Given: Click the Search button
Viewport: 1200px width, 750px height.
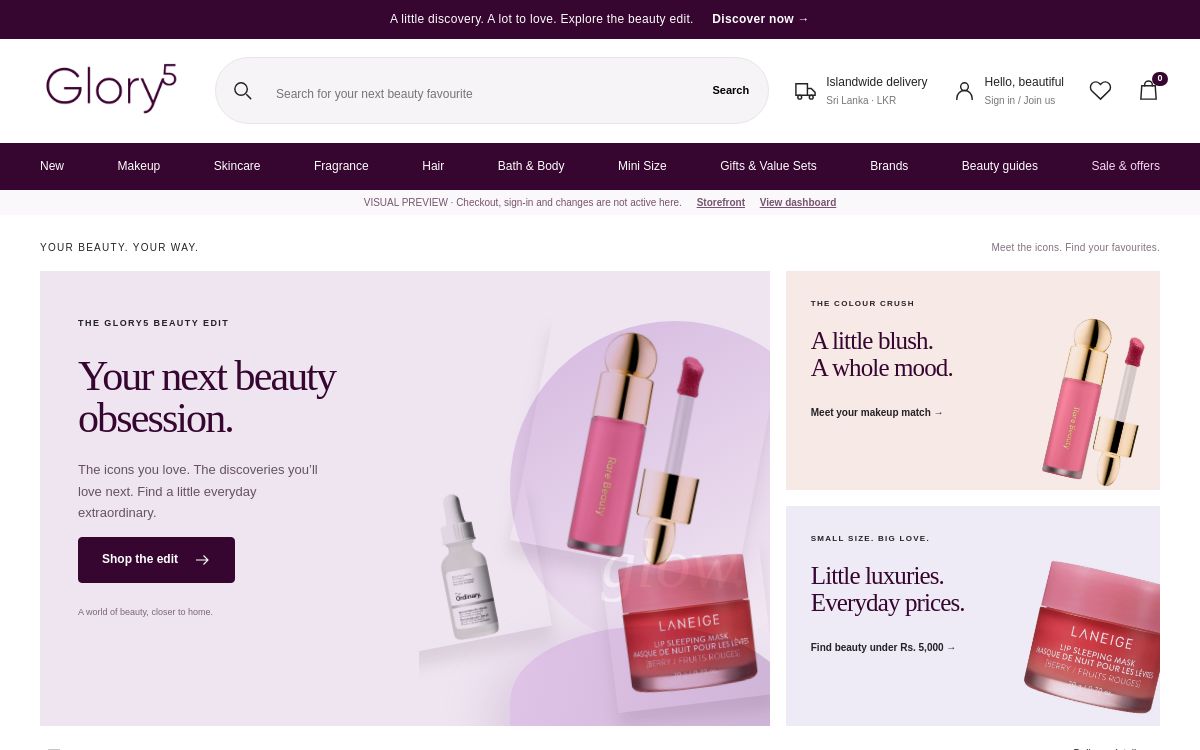Looking at the screenshot, I should (730, 90).
